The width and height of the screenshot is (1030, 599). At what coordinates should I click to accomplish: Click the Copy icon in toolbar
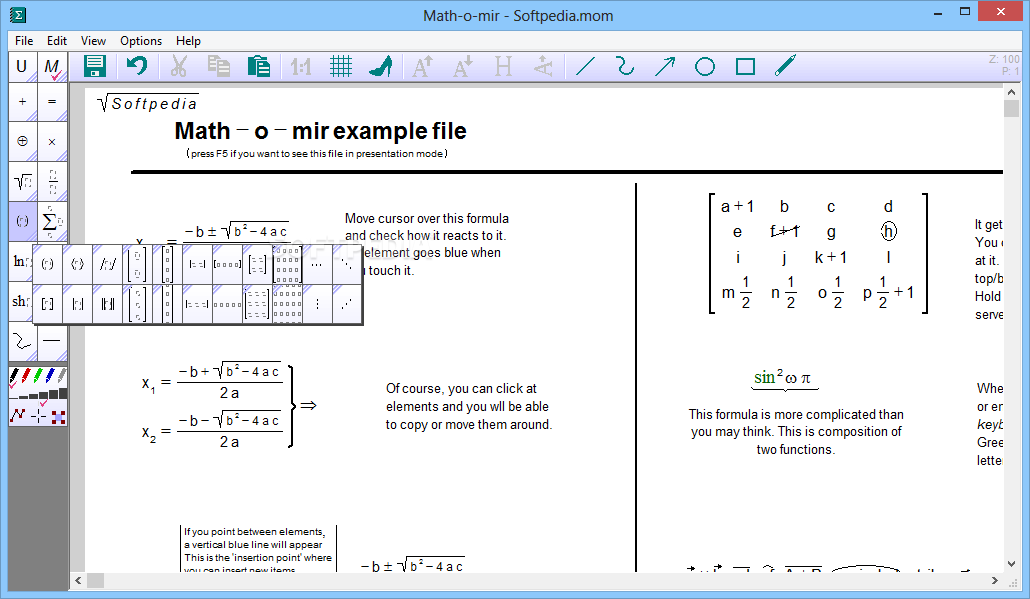click(218, 66)
